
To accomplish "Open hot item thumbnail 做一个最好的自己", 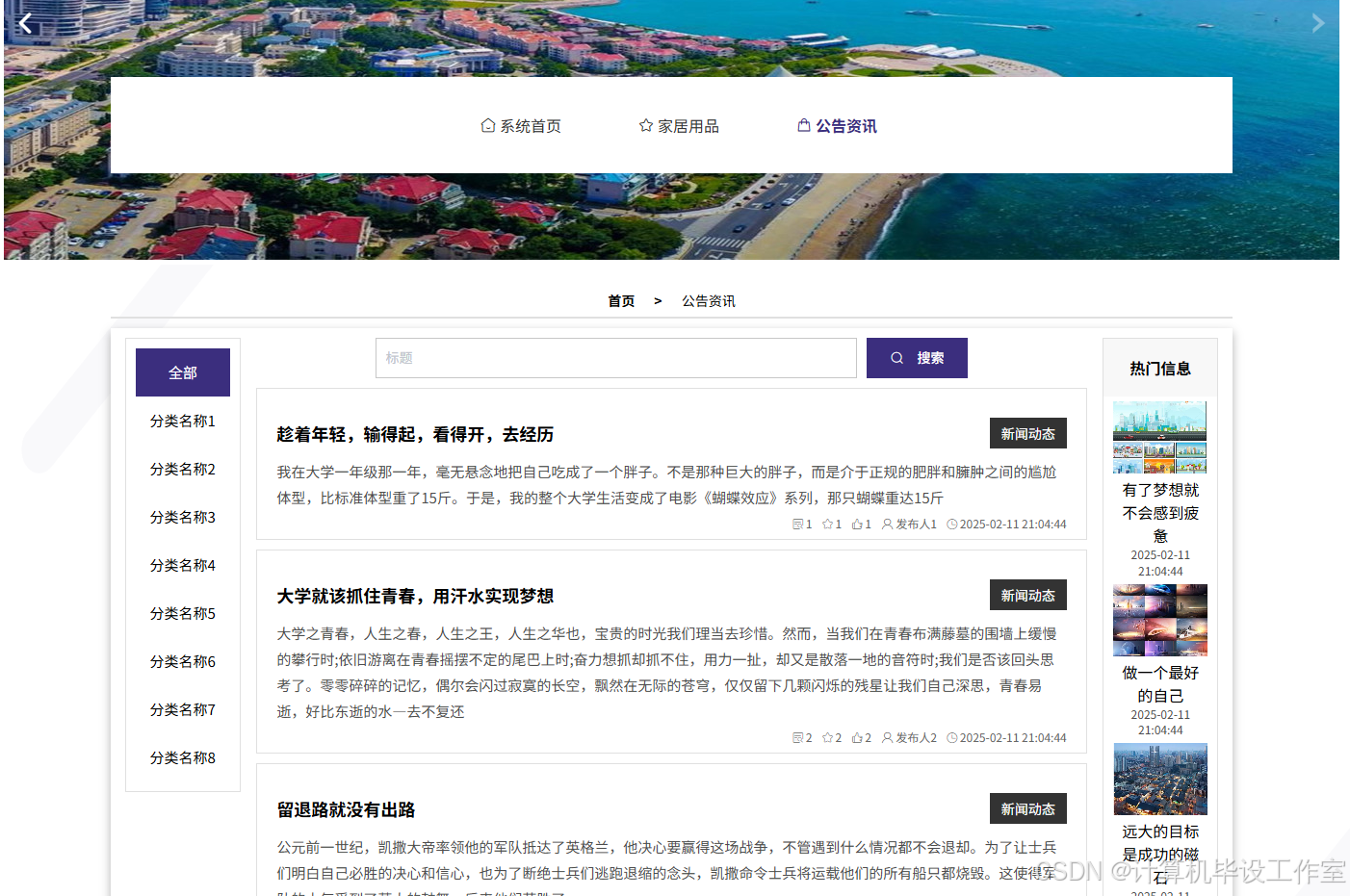I will click(1160, 621).
